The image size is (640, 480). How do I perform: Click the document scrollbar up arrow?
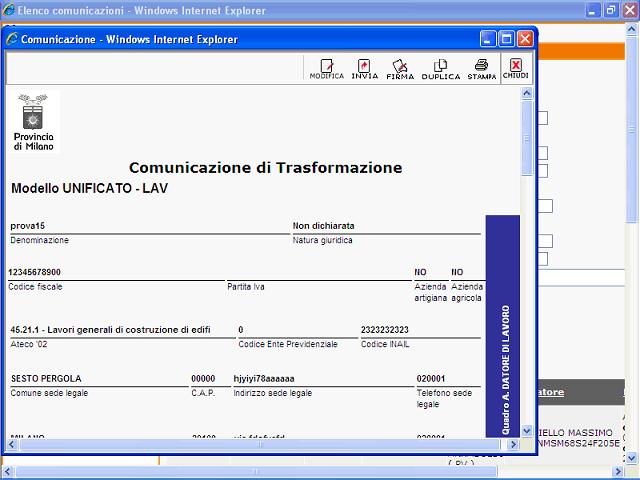pos(527,93)
